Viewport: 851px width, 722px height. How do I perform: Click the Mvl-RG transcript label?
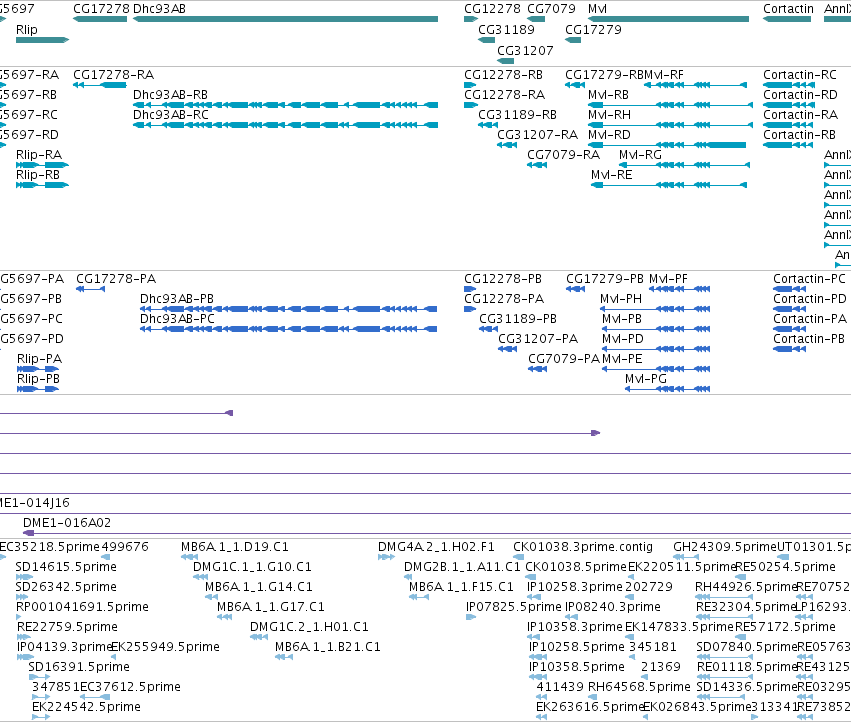[x=640, y=155]
